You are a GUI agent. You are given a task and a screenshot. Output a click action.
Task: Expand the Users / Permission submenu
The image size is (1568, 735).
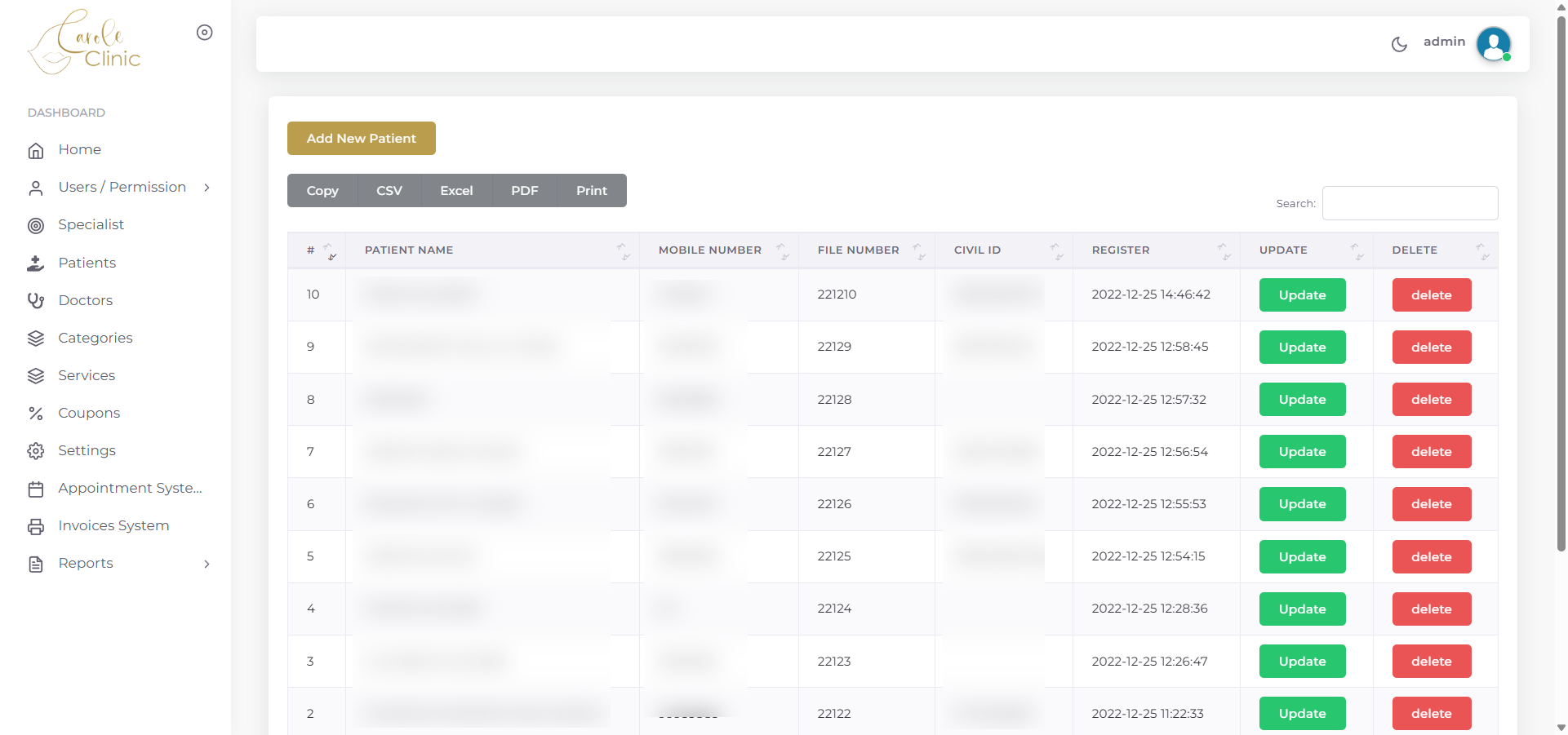point(207,188)
